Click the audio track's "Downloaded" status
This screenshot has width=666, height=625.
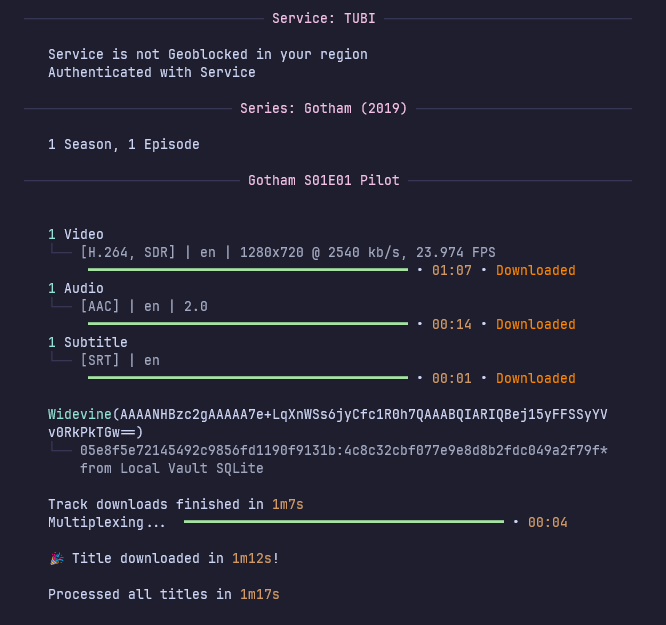[535, 324]
